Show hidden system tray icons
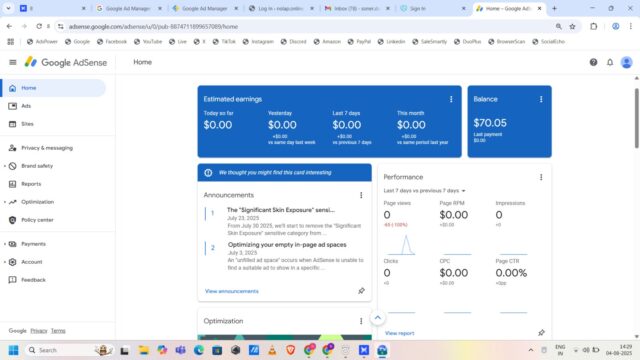Screen dimensions: 640x360 tap(531, 350)
